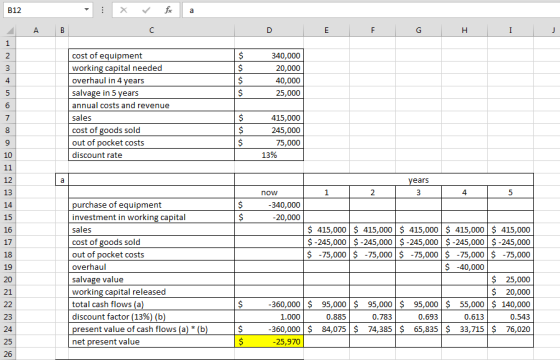This screenshot has width=560, height=360.
Task: Select row 12 header
Action: (x=8, y=180)
